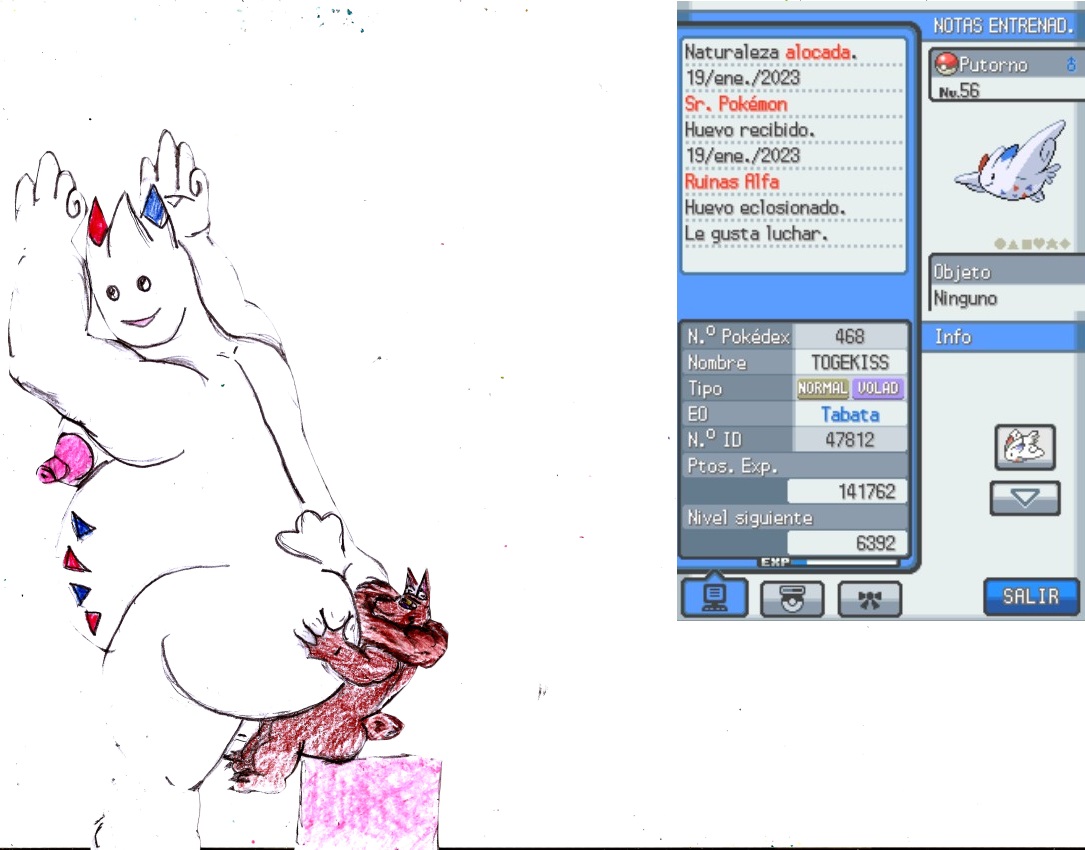Screen dimensions: 1085x850
Task: Click the small Togekiss party icon button
Action: click(1025, 447)
